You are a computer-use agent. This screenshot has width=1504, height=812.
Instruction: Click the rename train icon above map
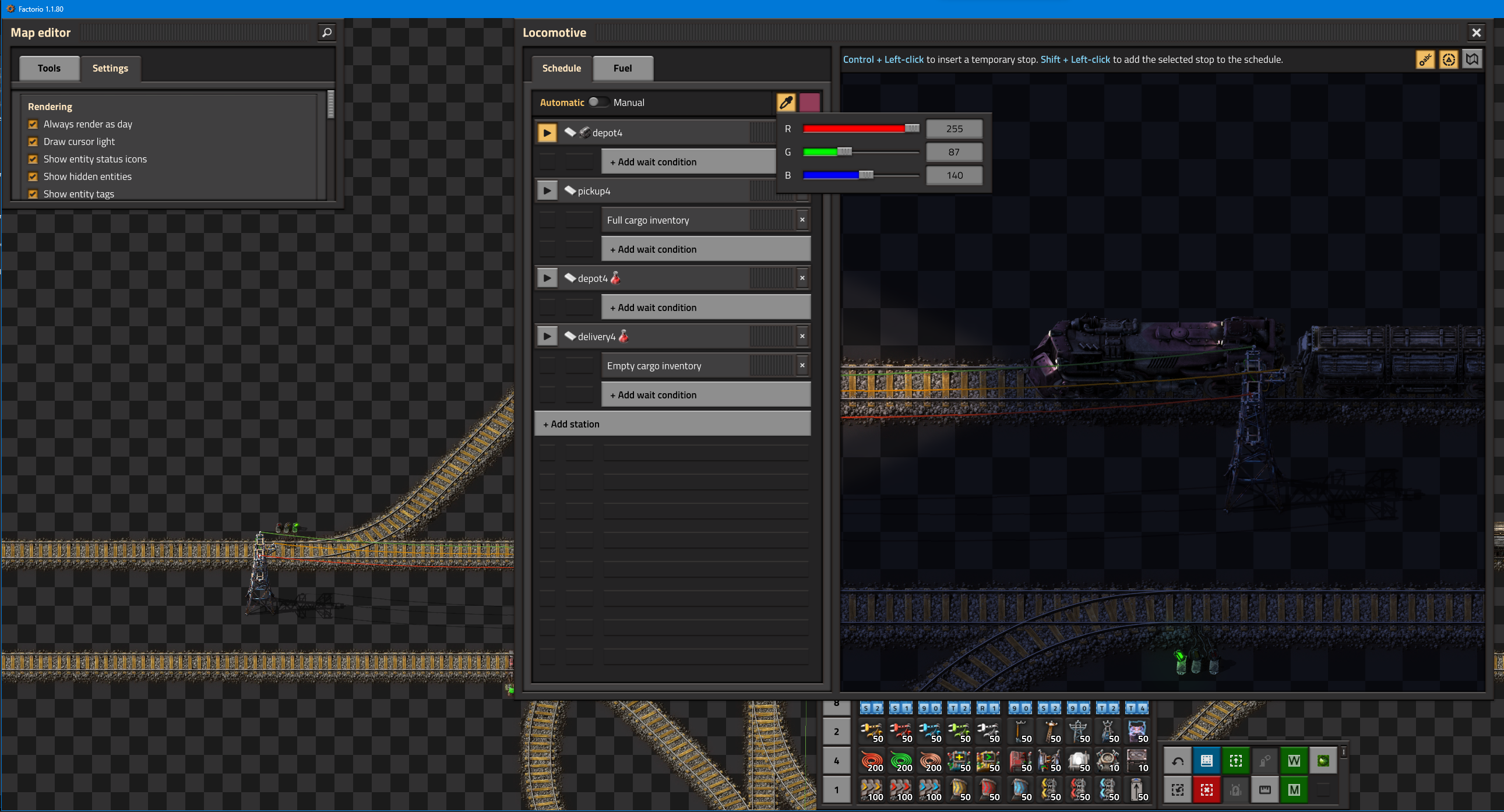click(1425, 59)
